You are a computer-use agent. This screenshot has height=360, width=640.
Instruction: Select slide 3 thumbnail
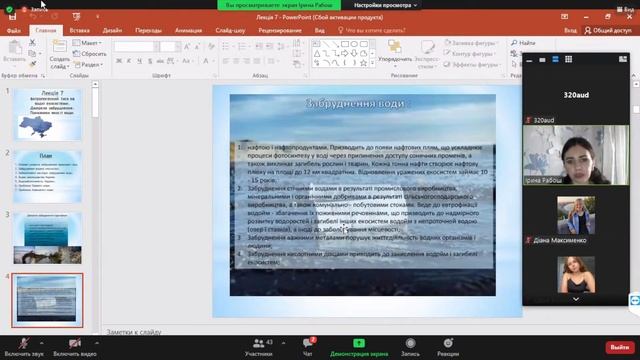tap(47, 238)
